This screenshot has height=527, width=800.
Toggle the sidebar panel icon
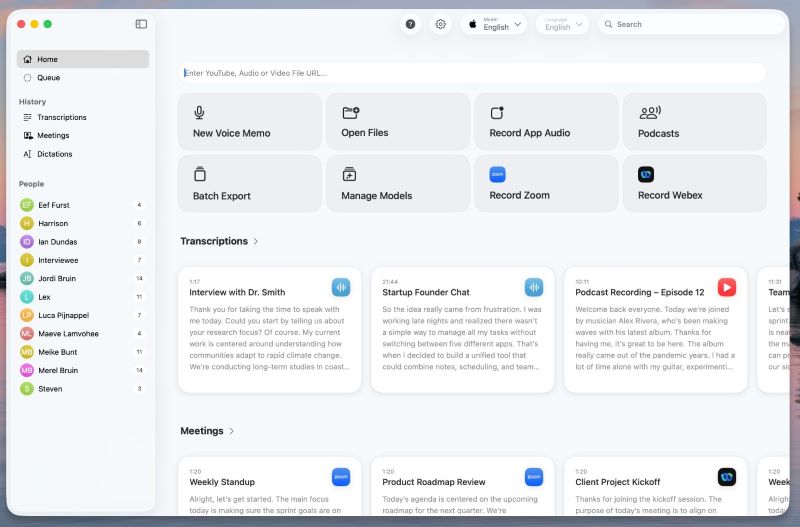coord(141,24)
